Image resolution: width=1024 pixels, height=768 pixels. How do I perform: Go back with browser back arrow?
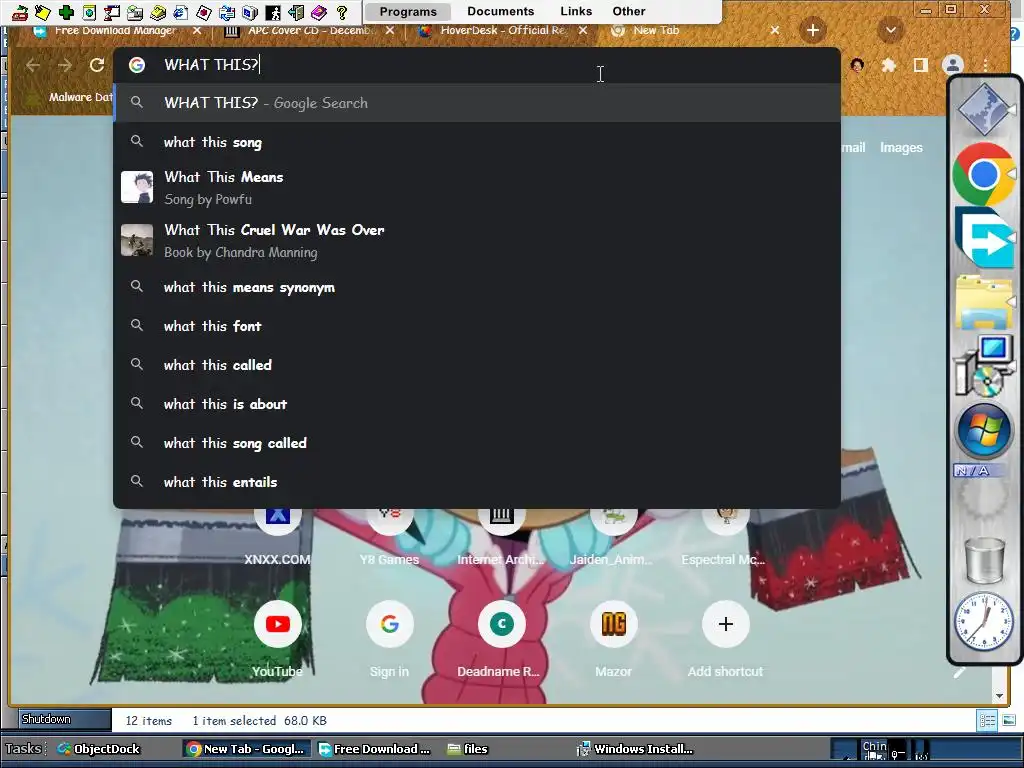point(33,65)
